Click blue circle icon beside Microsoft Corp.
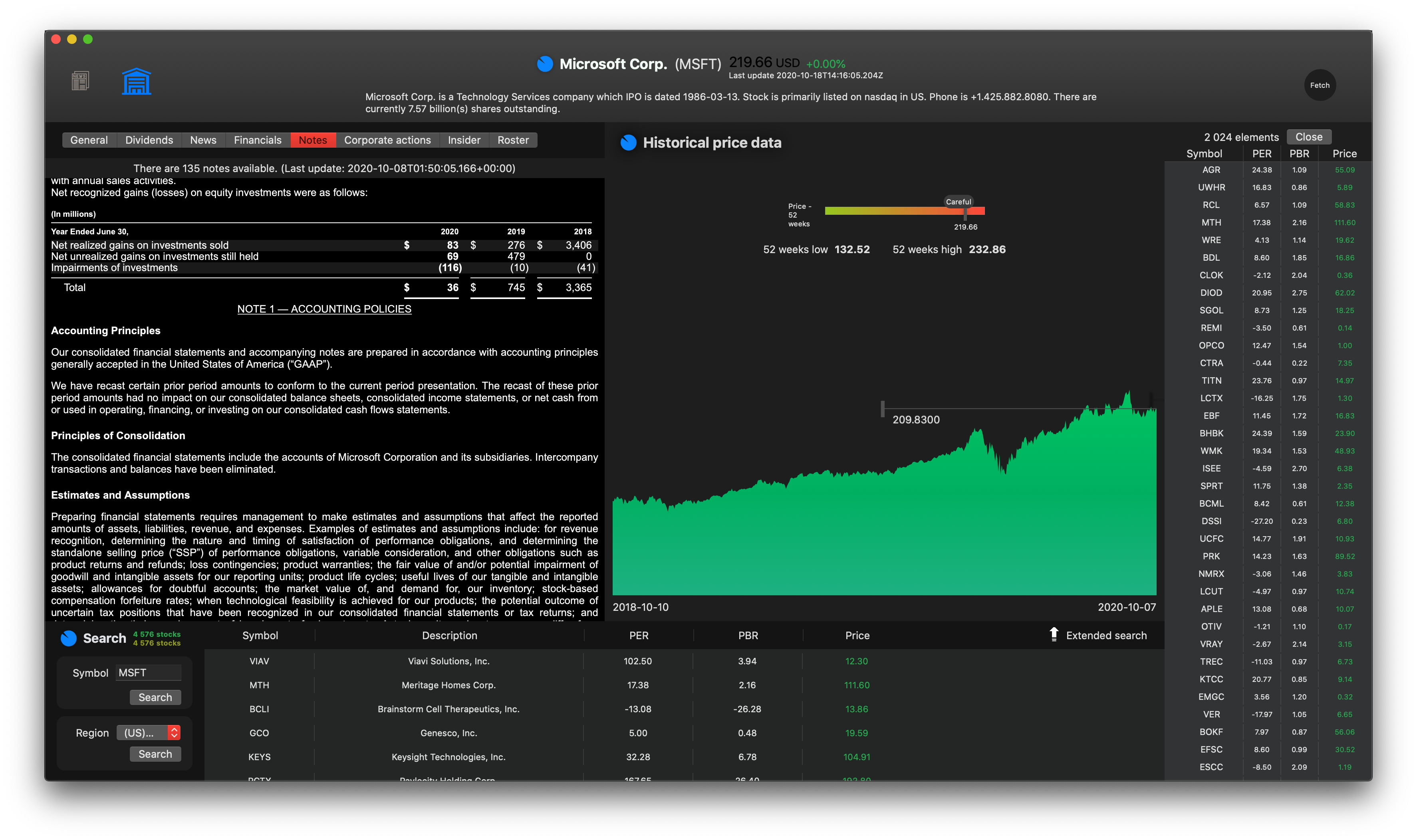 (545, 64)
